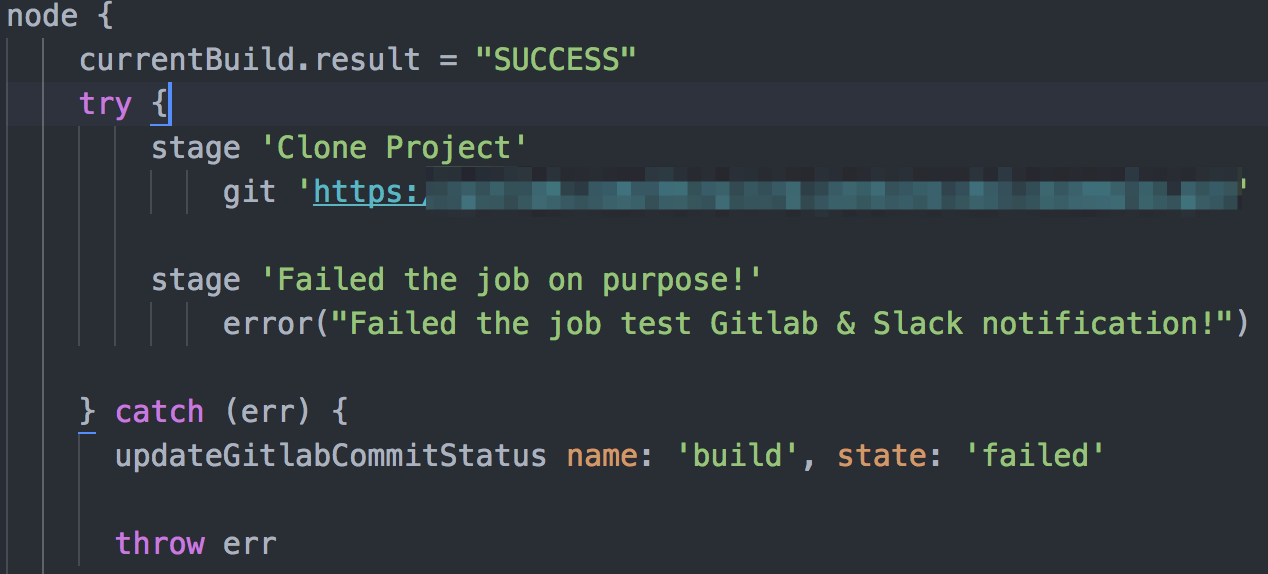Viewport: 1268px width, 574px height.
Task: Click the 'try' keyword
Action: [x=106, y=104]
